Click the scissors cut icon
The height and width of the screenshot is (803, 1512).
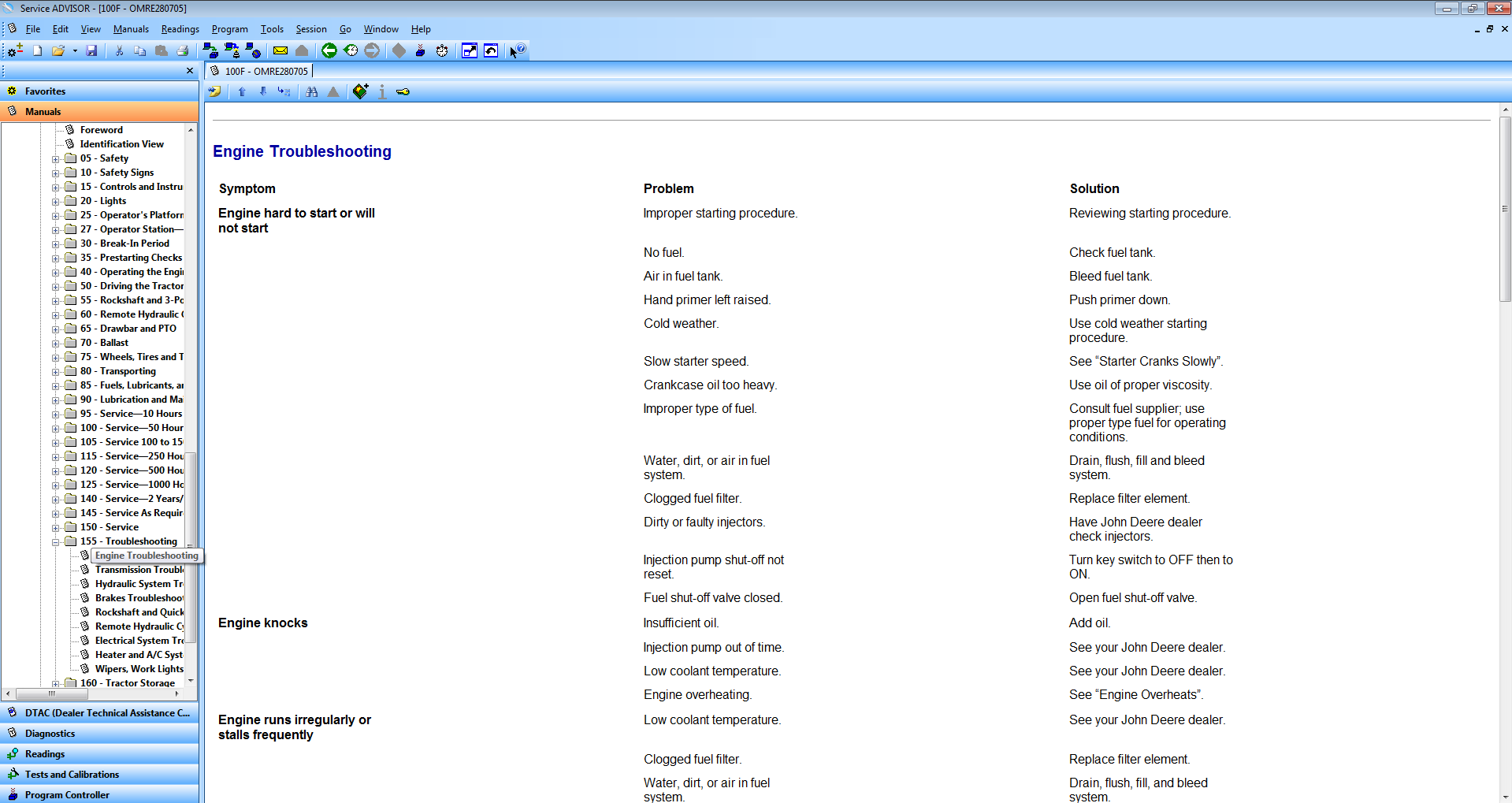(119, 50)
